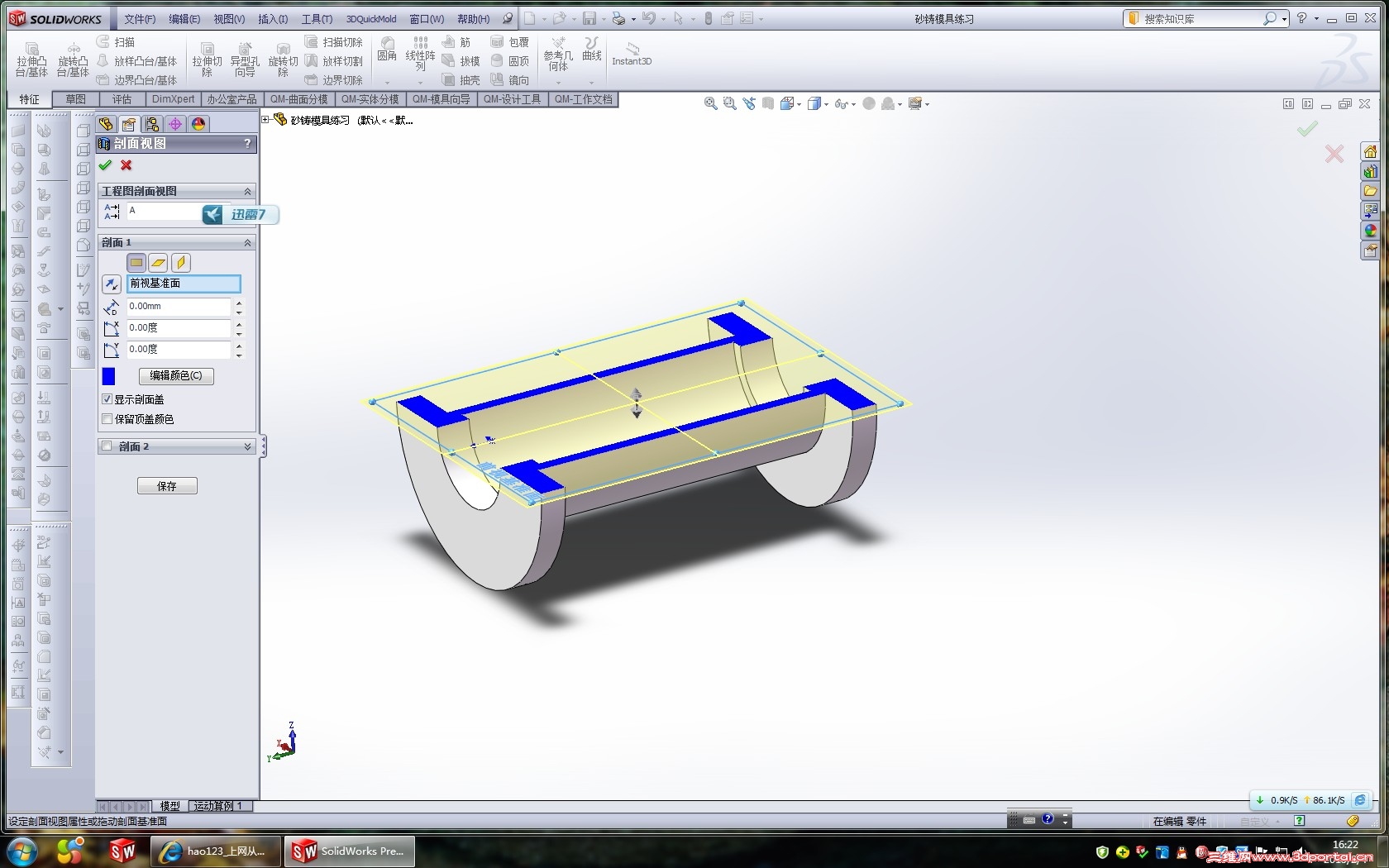
Task: Click the 拉伸凸台/基体 extrude boss tool
Action: tap(31, 60)
